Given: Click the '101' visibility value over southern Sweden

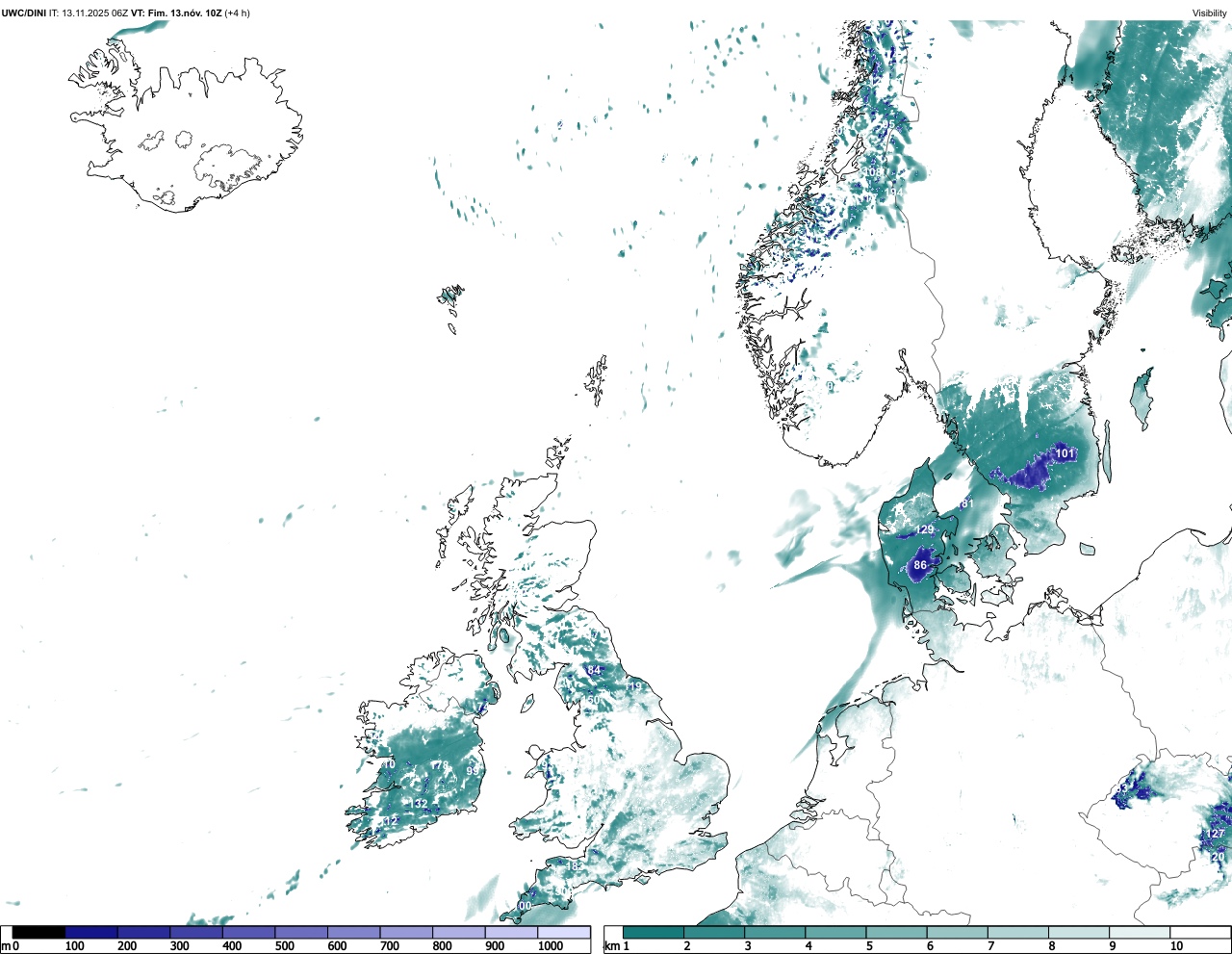Looking at the screenshot, I should pyautogui.click(x=1065, y=453).
